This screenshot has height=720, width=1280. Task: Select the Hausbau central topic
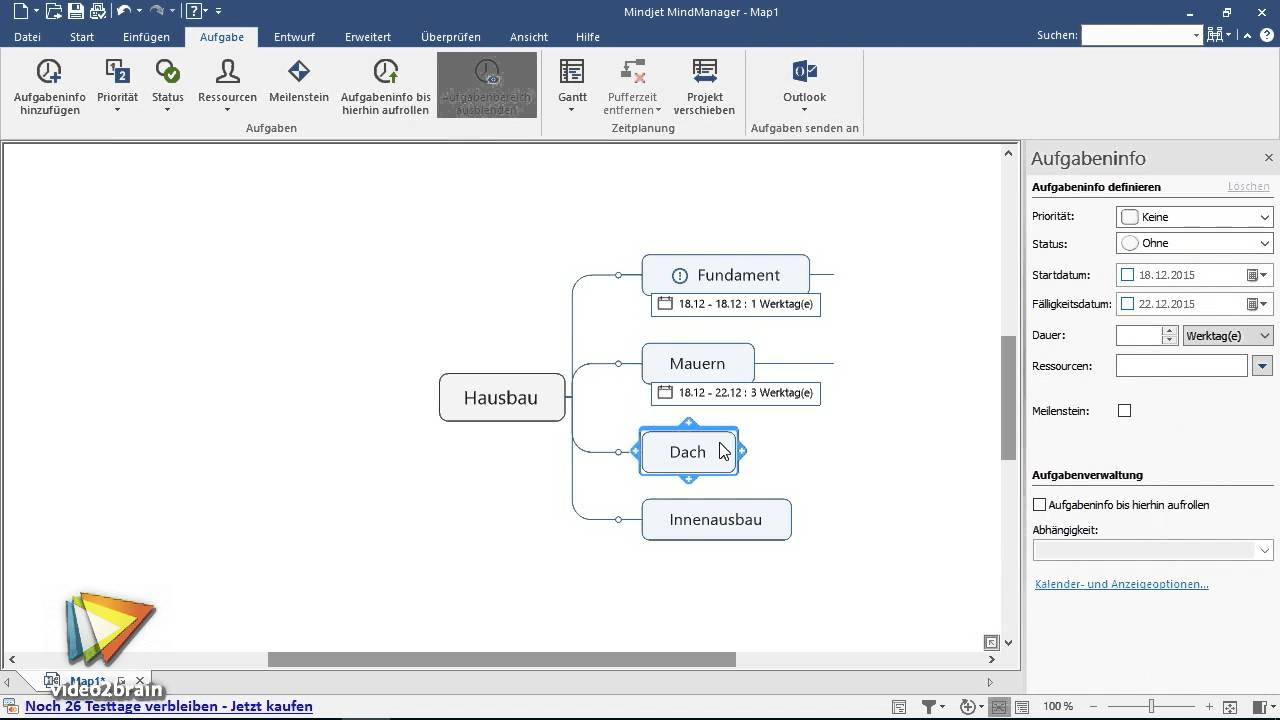[502, 397]
